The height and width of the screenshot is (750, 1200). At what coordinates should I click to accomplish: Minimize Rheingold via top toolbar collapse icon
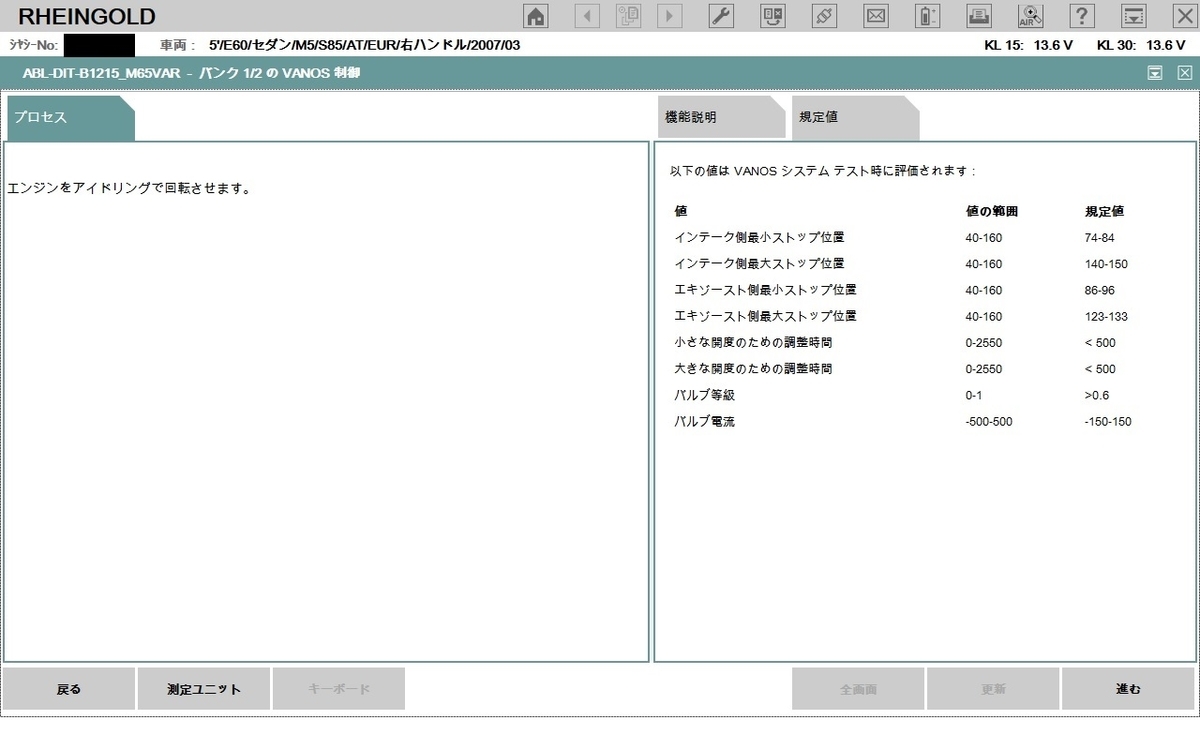coord(1133,15)
